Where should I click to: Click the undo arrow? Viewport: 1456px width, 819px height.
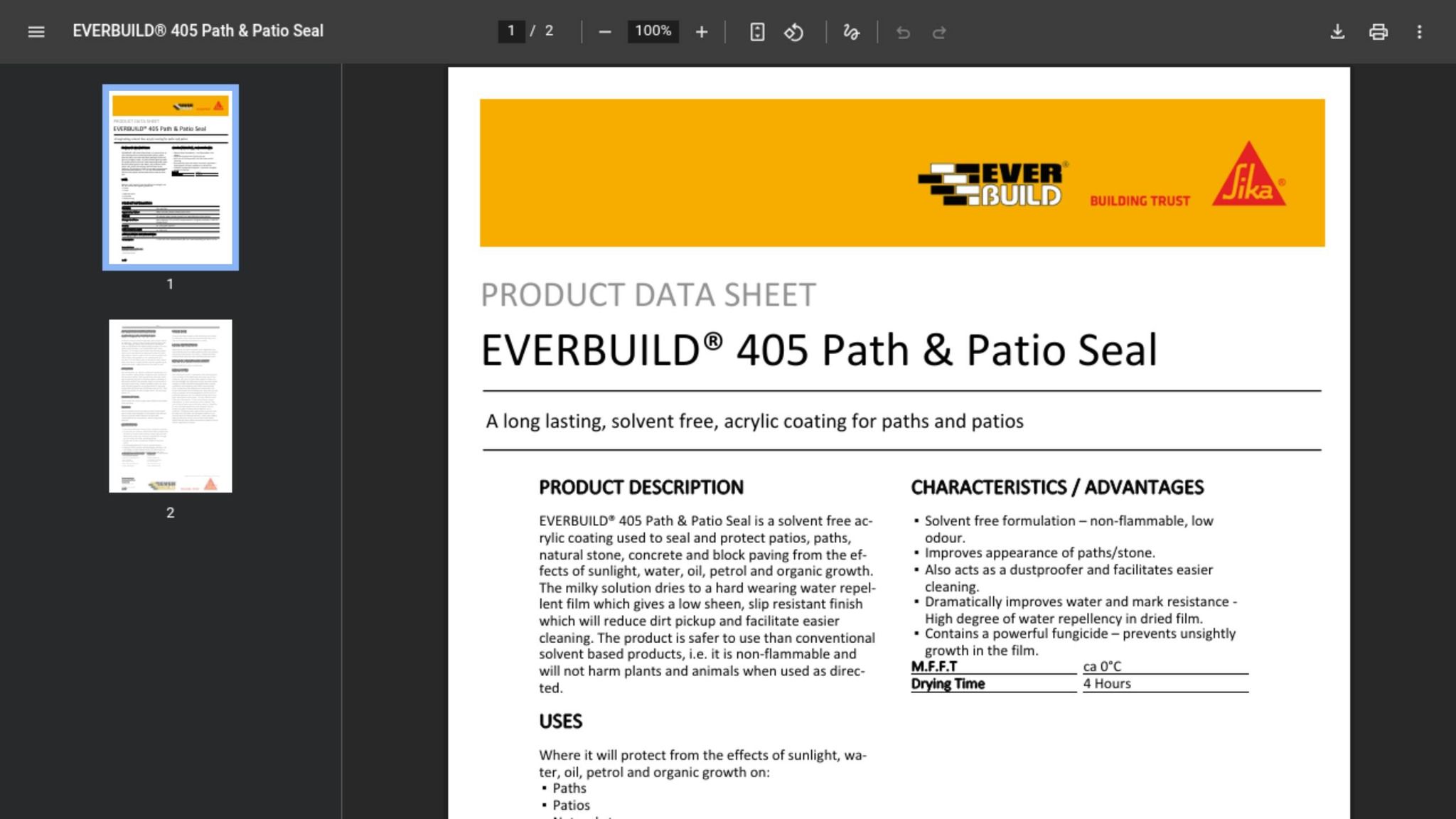coord(903,32)
